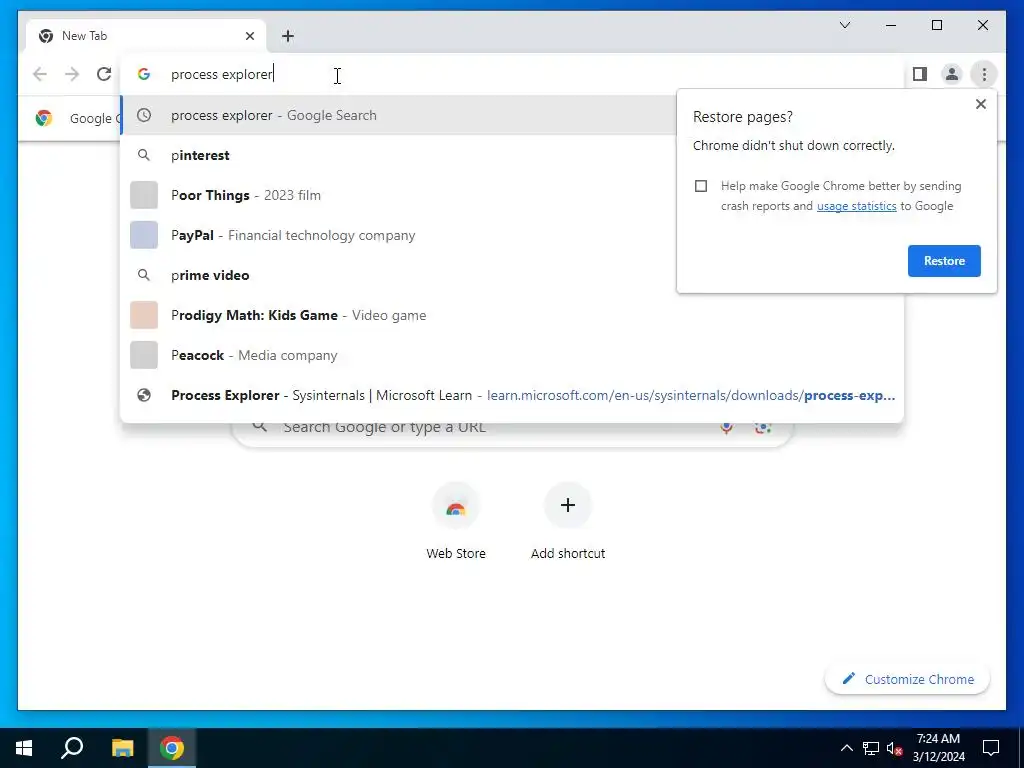Click the Prodigy Math suggestion thumbnail

[144, 315]
